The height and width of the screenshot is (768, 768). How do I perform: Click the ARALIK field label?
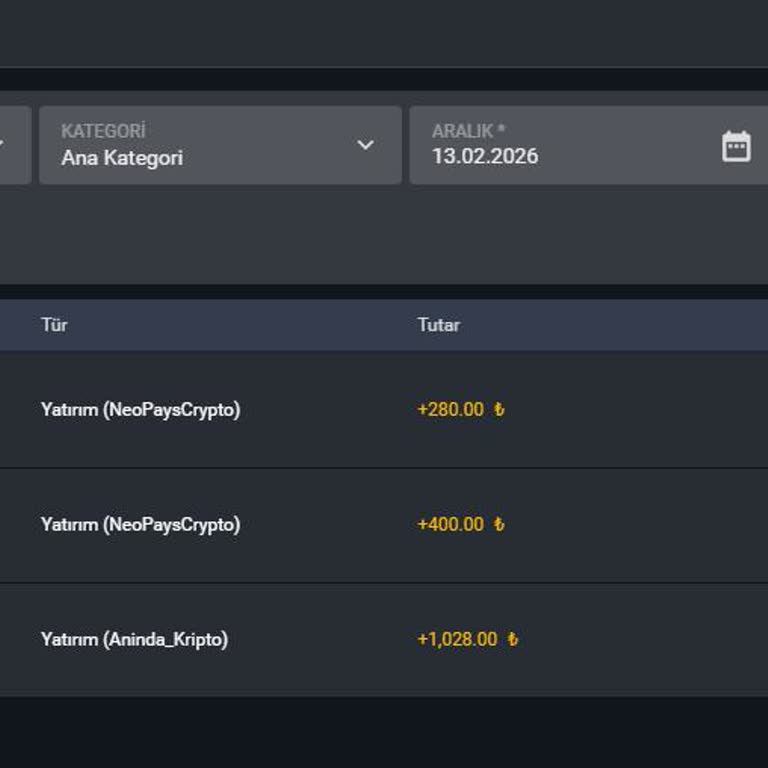point(468,131)
